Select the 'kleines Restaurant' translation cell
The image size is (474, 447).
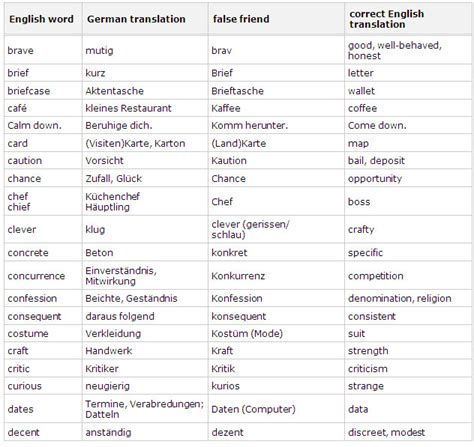pyautogui.click(x=128, y=108)
